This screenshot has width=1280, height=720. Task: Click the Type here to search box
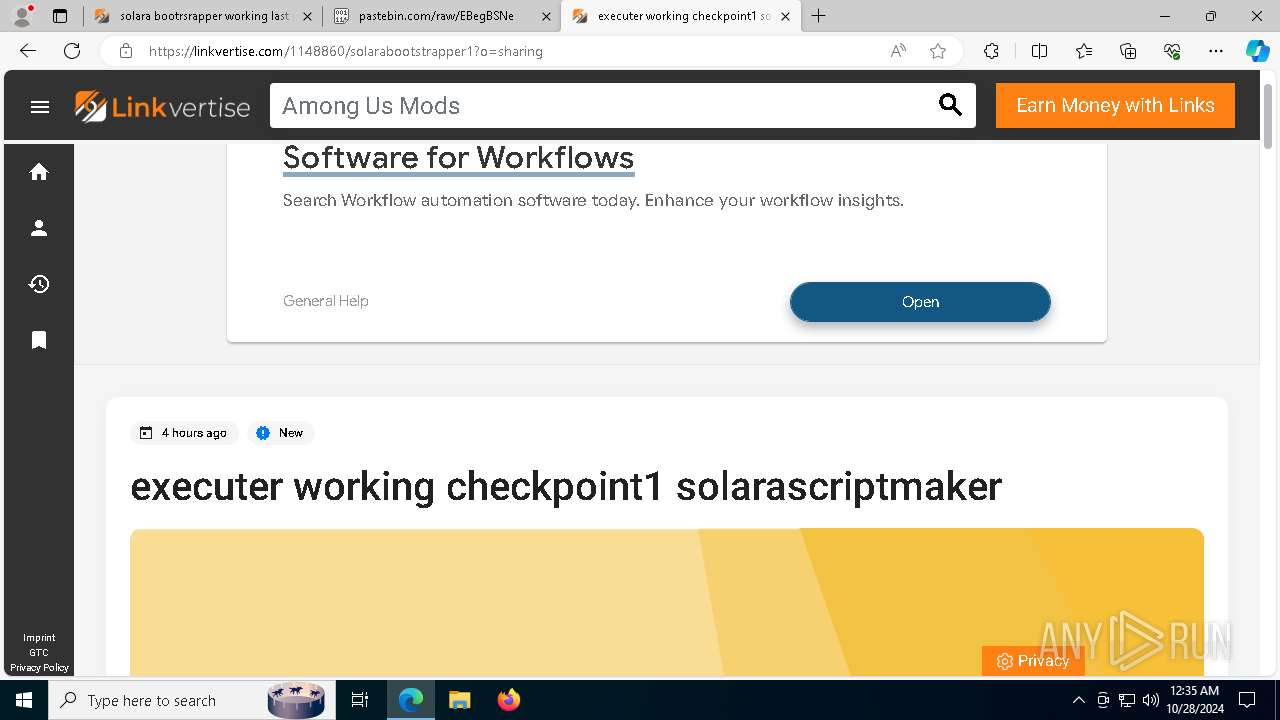(190, 700)
